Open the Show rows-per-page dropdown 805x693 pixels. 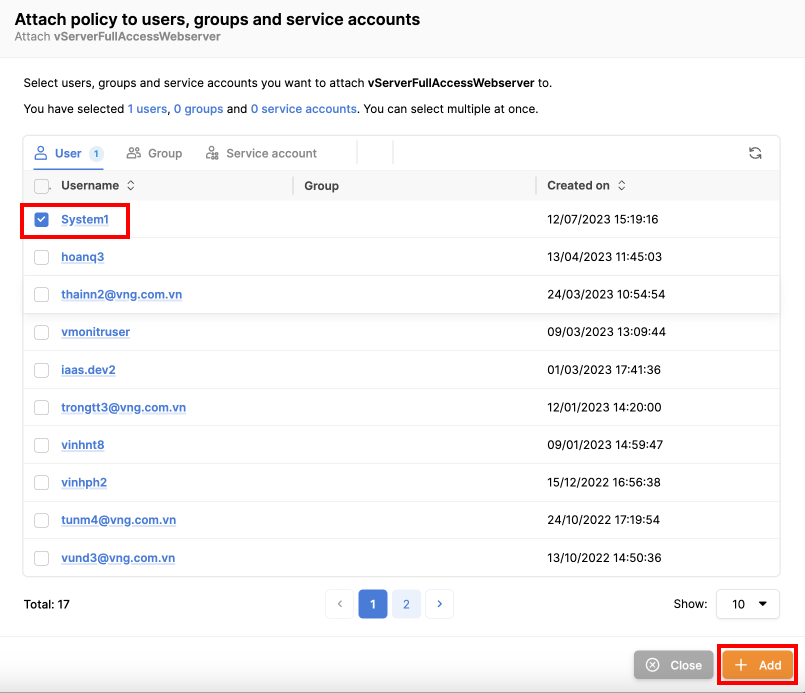coord(747,604)
